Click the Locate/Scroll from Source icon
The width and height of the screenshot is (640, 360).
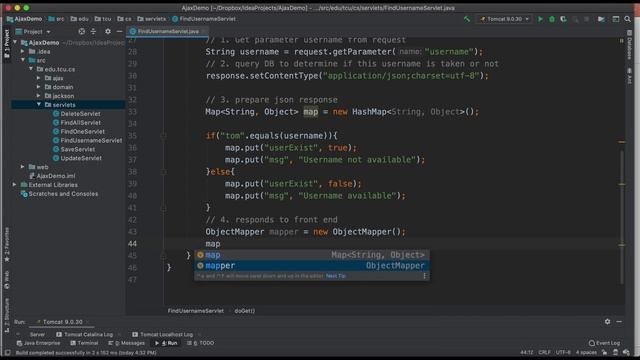(x=82, y=31)
